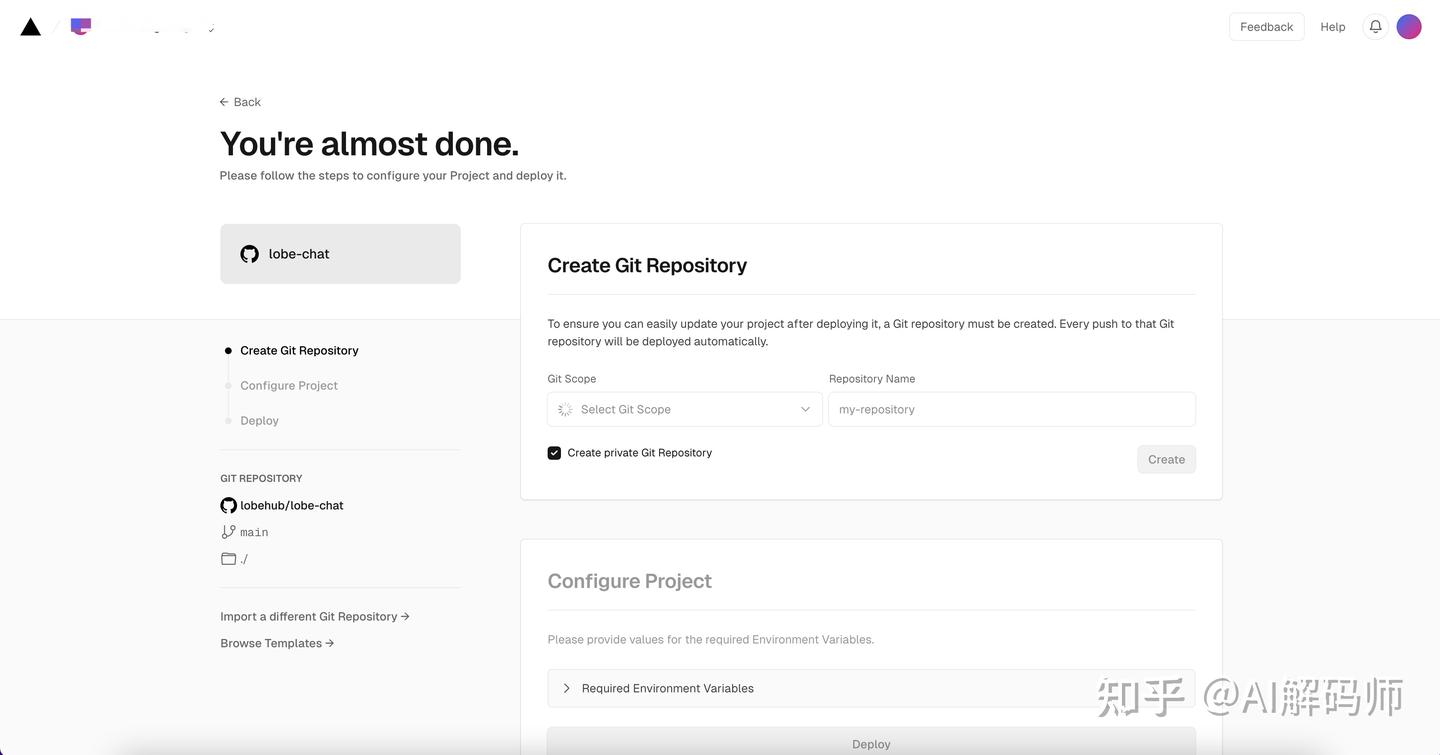Click Import a different Git Repository link
This screenshot has width=1440, height=755.
coord(314,617)
